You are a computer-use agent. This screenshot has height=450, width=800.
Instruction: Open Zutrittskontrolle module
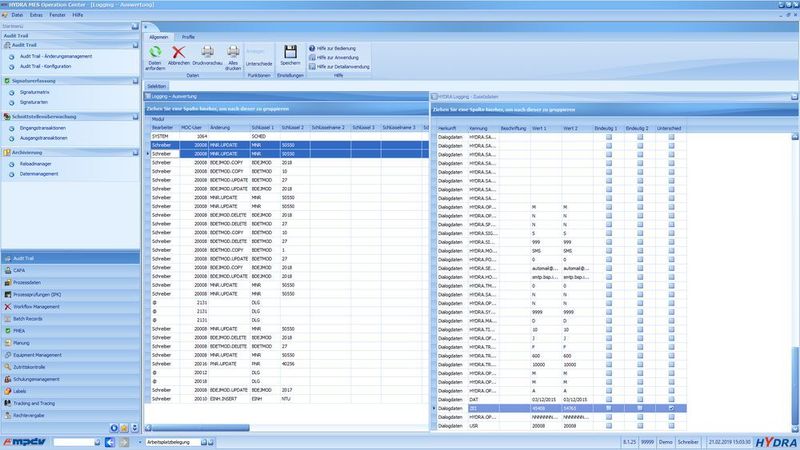[x=70, y=367]
